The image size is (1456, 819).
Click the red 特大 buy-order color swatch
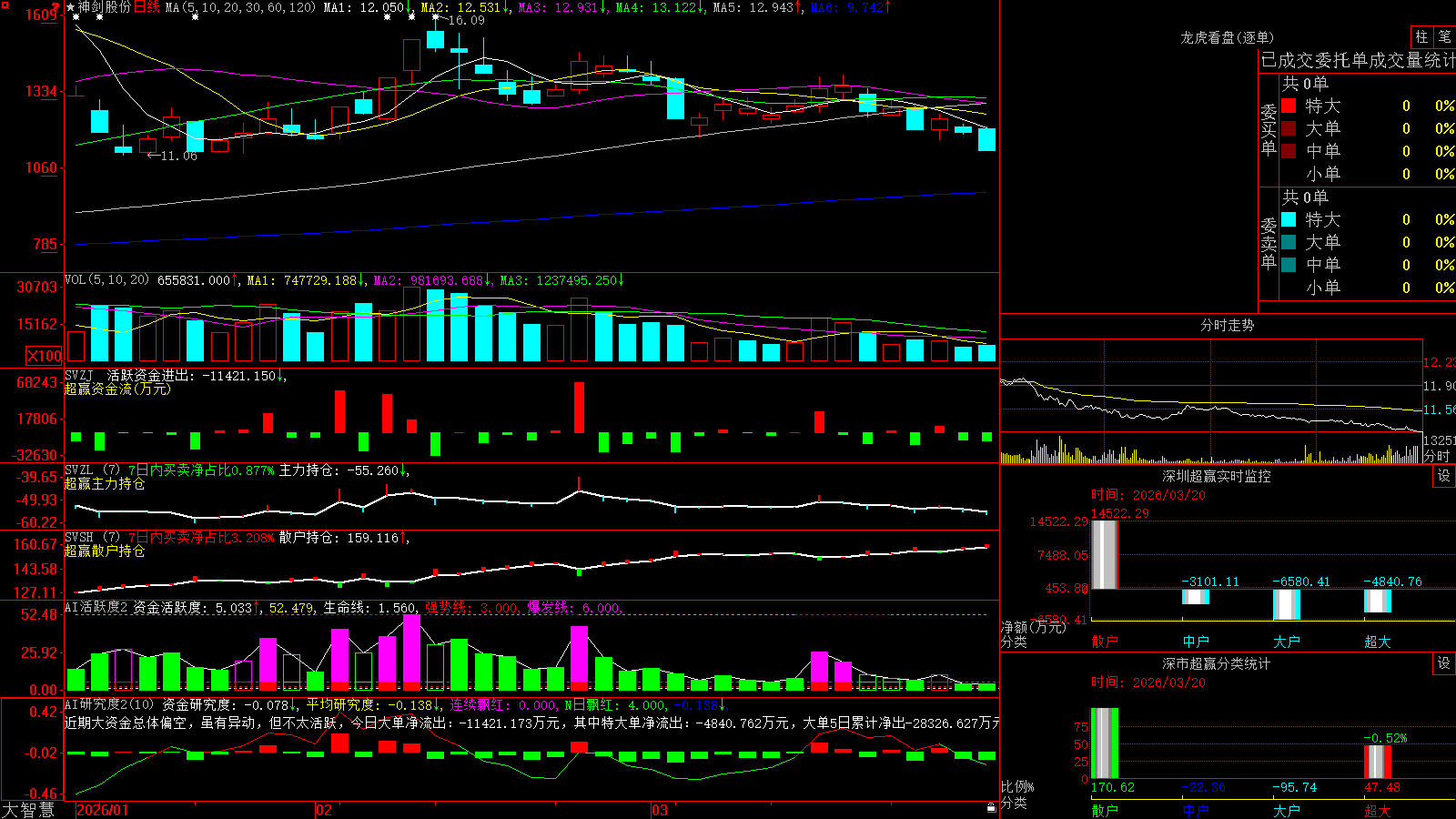(1289, 106)
